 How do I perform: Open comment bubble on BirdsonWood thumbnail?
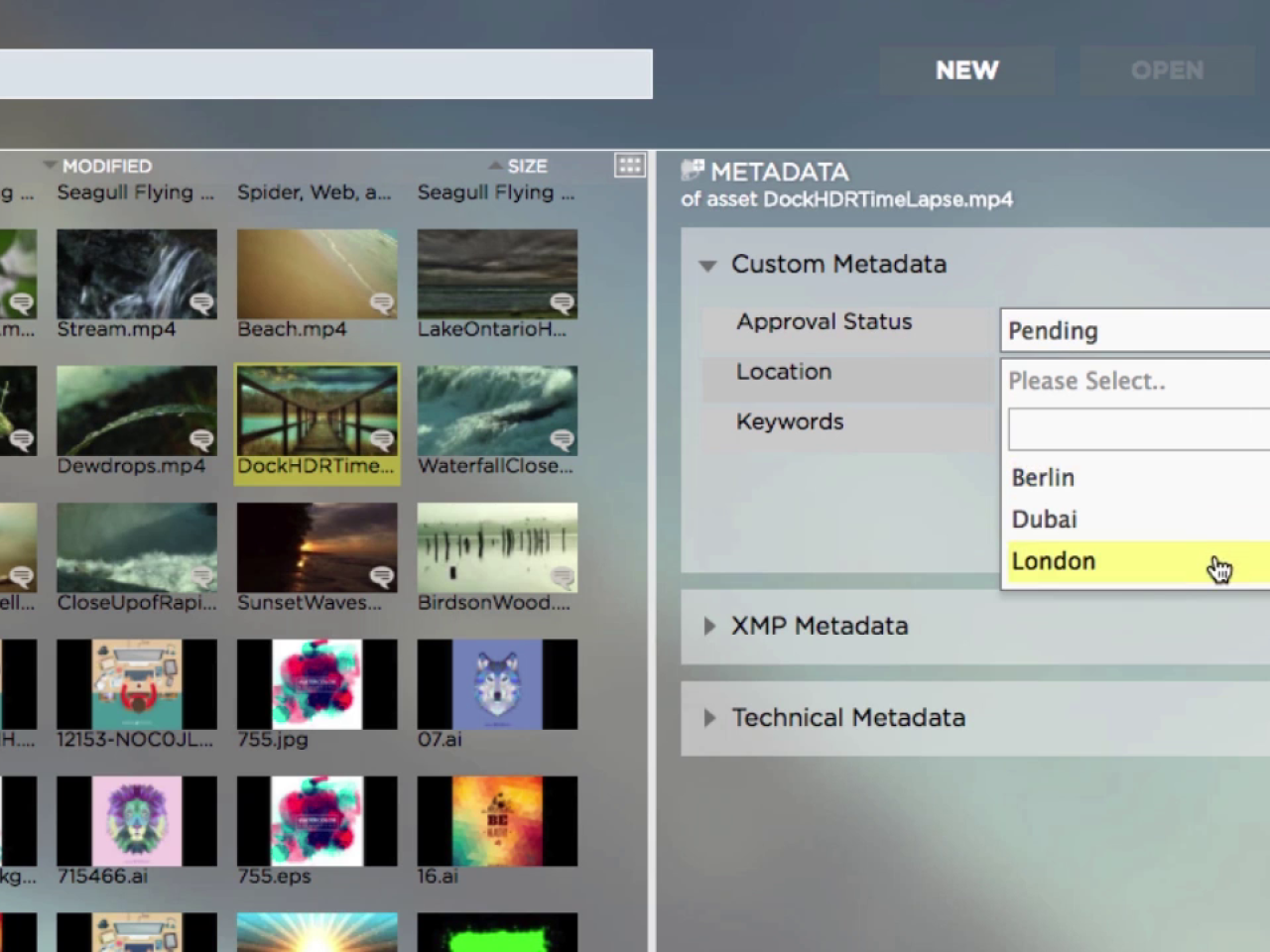tap(563, 577)
